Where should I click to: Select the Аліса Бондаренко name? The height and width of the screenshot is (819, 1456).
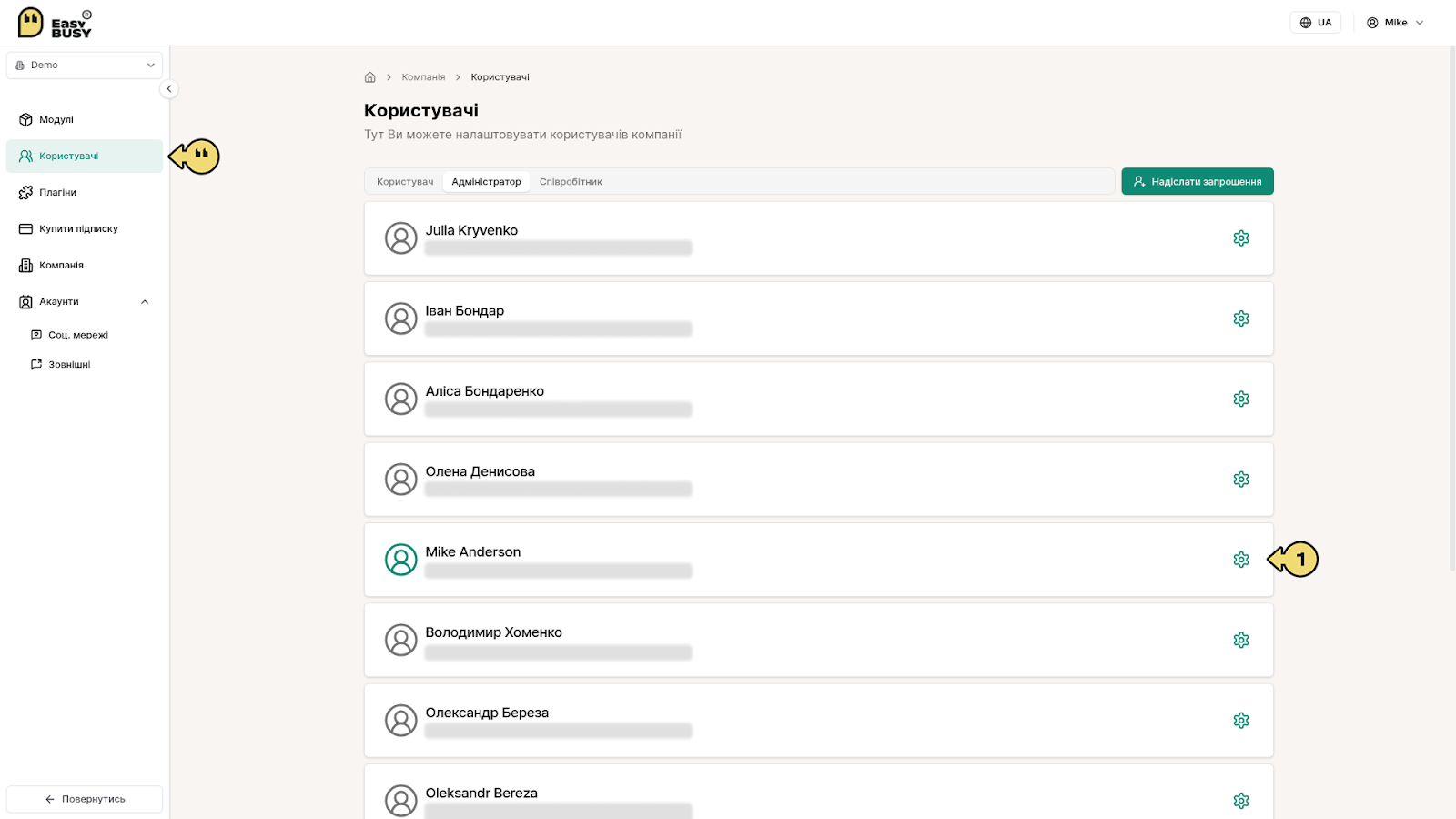[484, 391]
